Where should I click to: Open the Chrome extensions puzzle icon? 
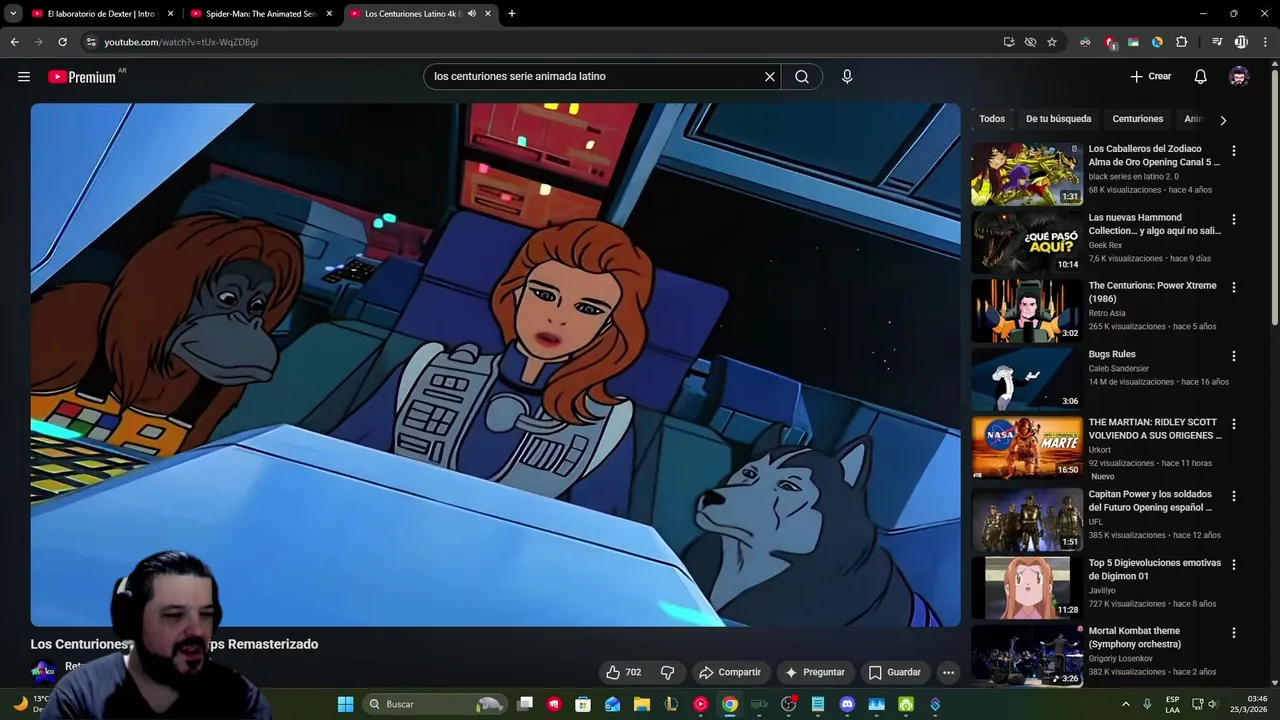tap(1182, 42)
